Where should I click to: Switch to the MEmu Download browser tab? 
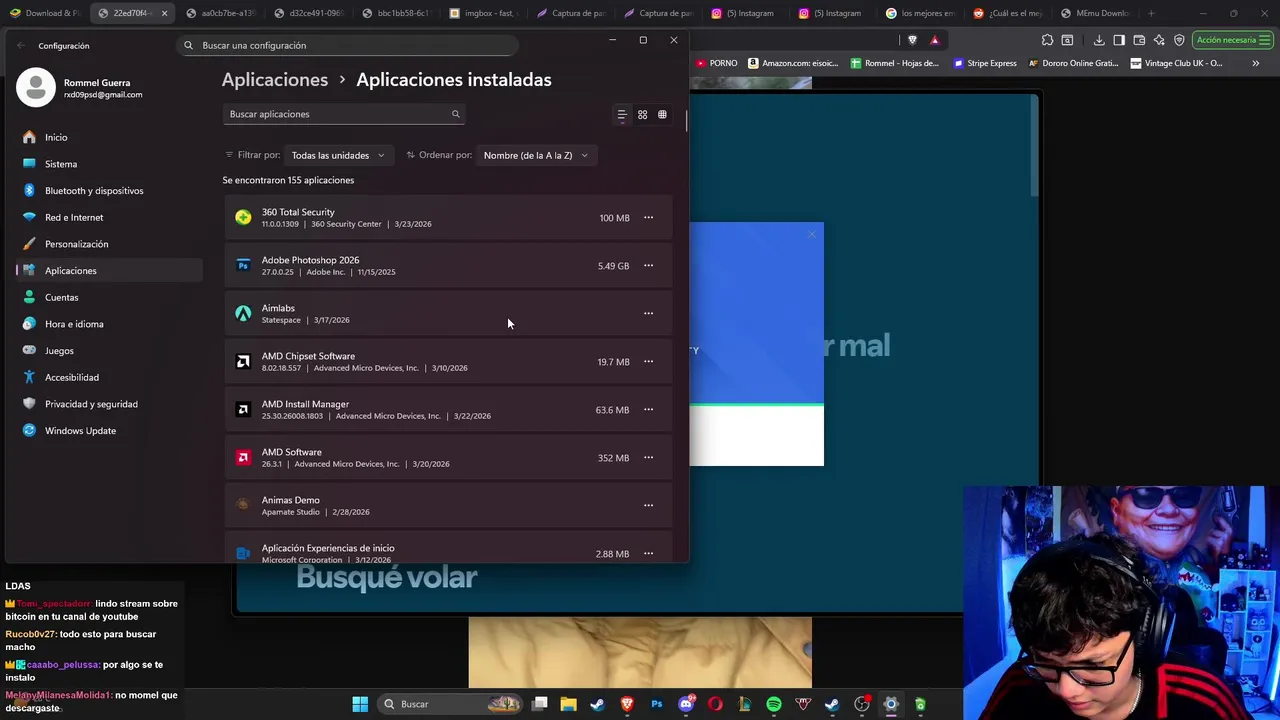1094,13
